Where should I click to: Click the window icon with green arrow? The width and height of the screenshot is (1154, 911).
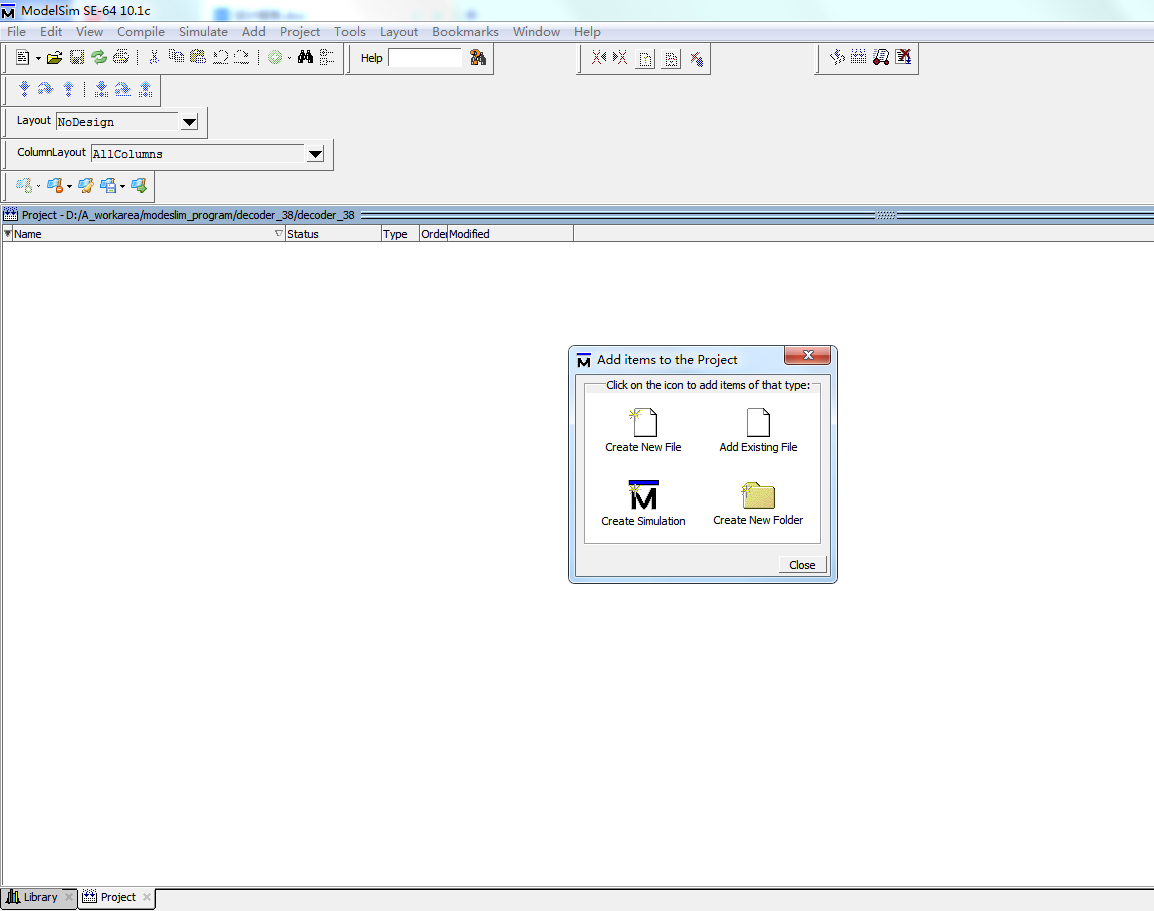(x=139, y=185)
